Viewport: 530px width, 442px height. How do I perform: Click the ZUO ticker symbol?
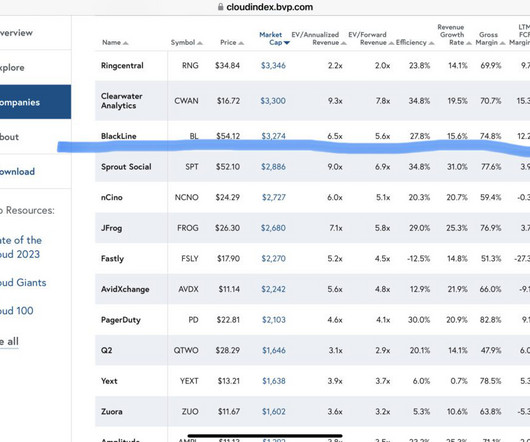click(190, 412)
